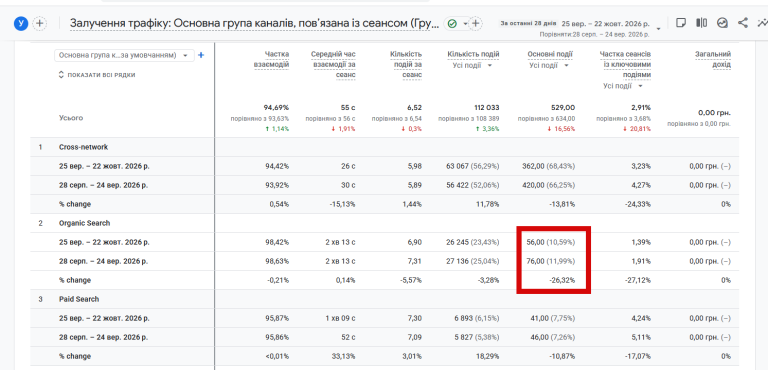Click the Cross-network change value "11,78%"
The image size is (768, 370).
tap(489, 204)
